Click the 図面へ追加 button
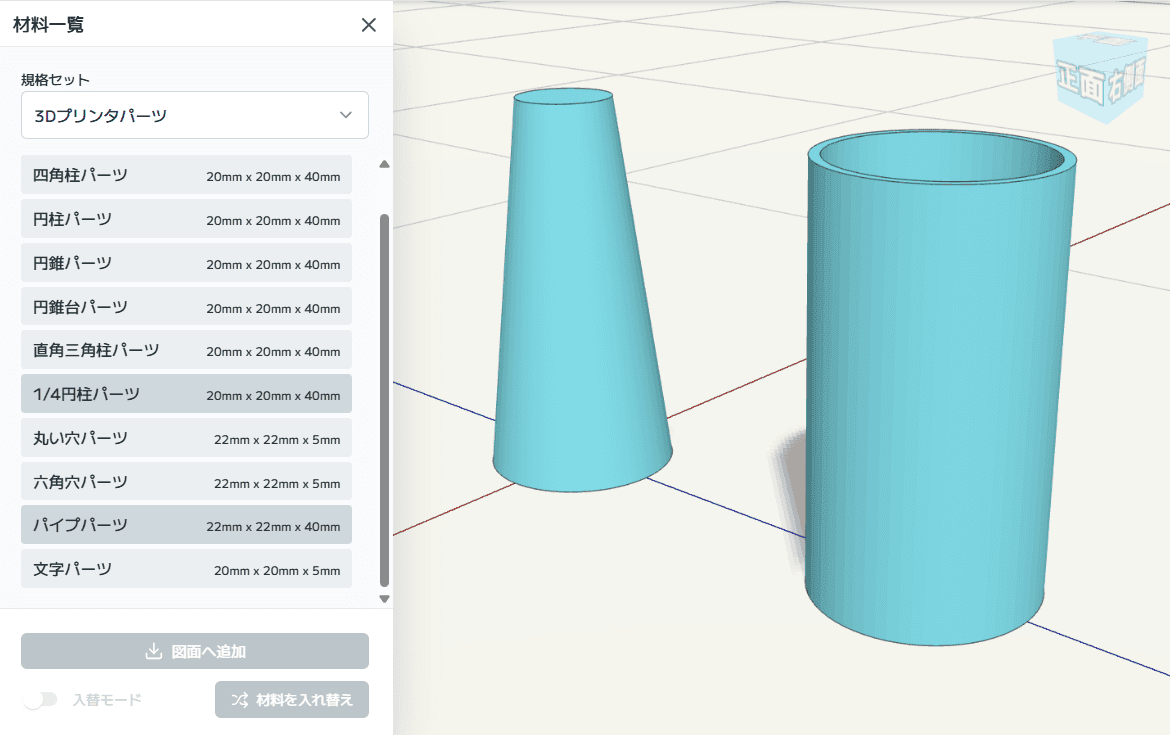Image resolution: width=1170 pixels, height=735 pixels. pyautogui.click(x=194, y=651)
